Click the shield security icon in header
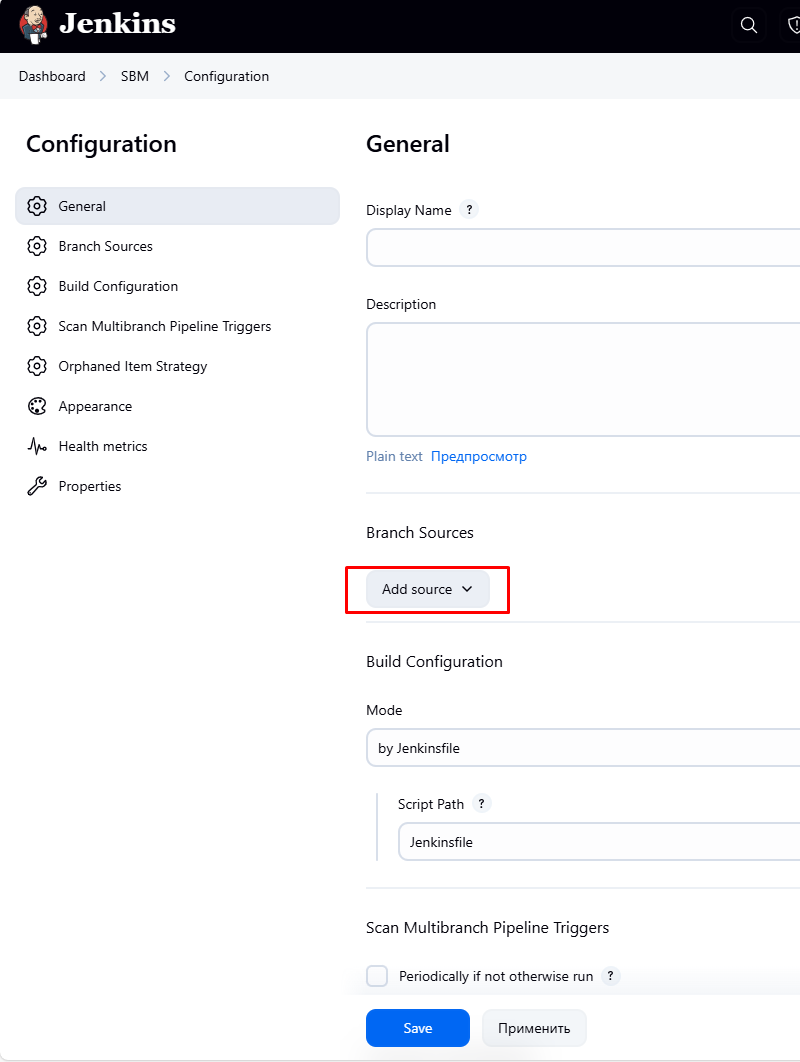The image size is (800, 1062). 793,25
